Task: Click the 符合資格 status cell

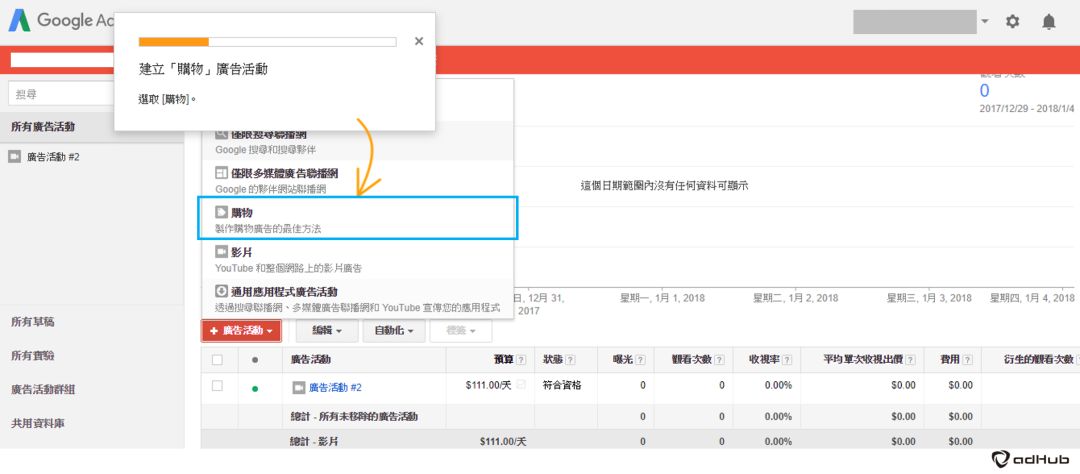Action: (562, 385)
